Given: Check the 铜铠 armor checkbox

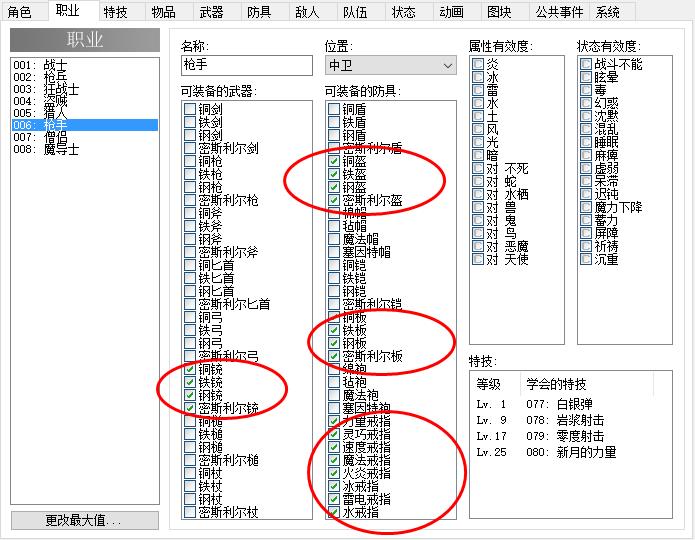Looking at the screenshot, I should pos(334,265).
